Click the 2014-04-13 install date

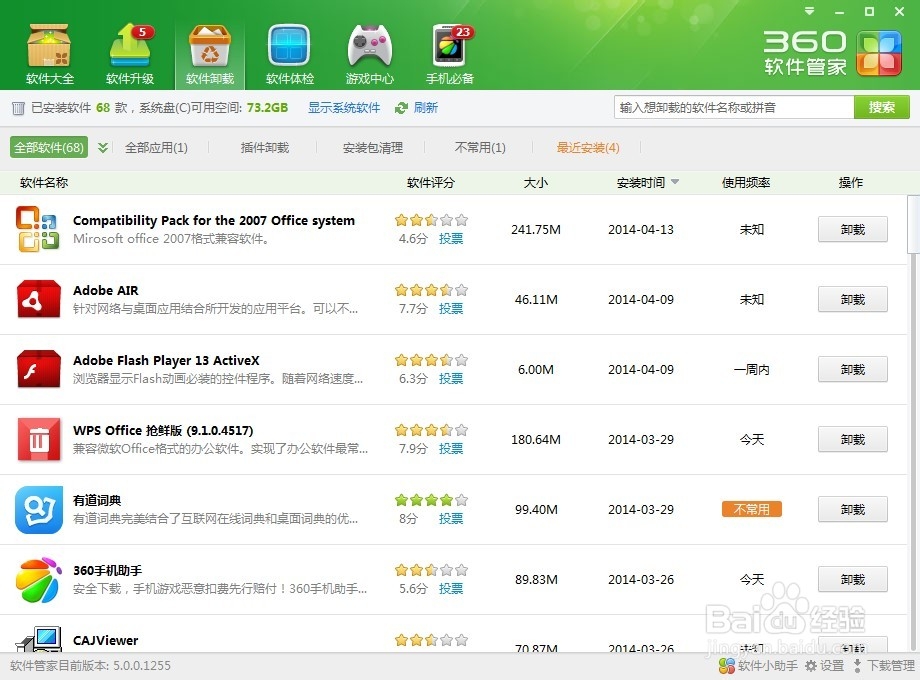(x=641, y=229)
